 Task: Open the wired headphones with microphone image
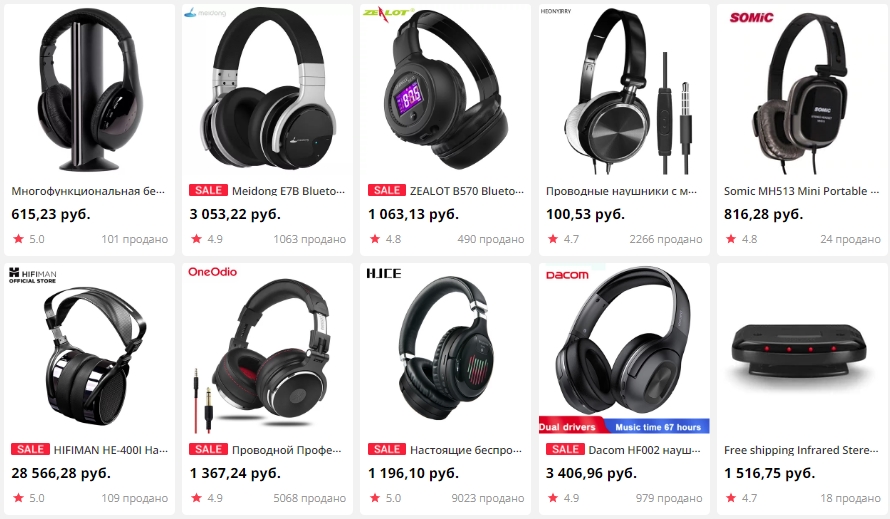click(x=624, y=91)
